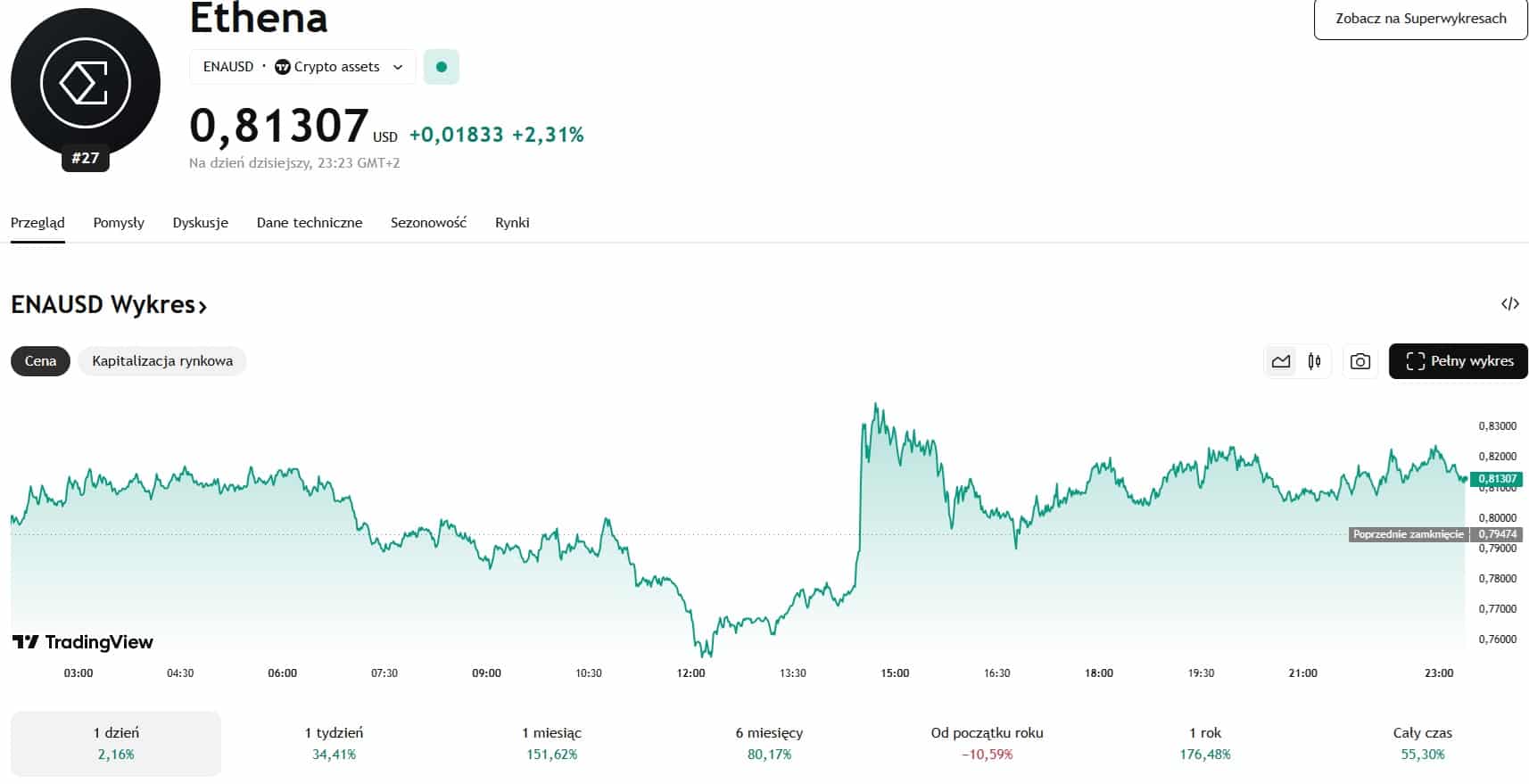Expand ENAUSD Wykres heading arrow

[x=202, y=306]
